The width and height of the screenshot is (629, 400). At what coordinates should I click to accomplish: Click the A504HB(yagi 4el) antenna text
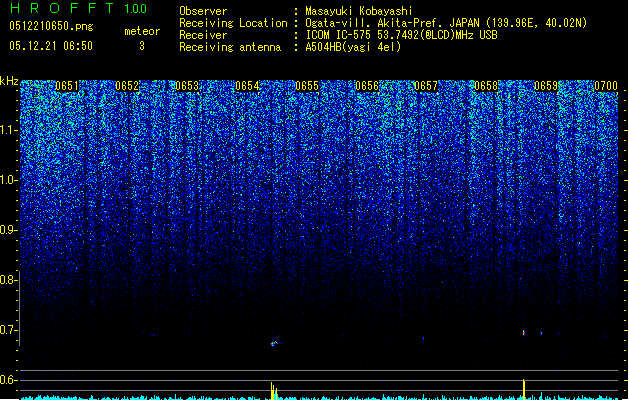[x=353, y=47]
